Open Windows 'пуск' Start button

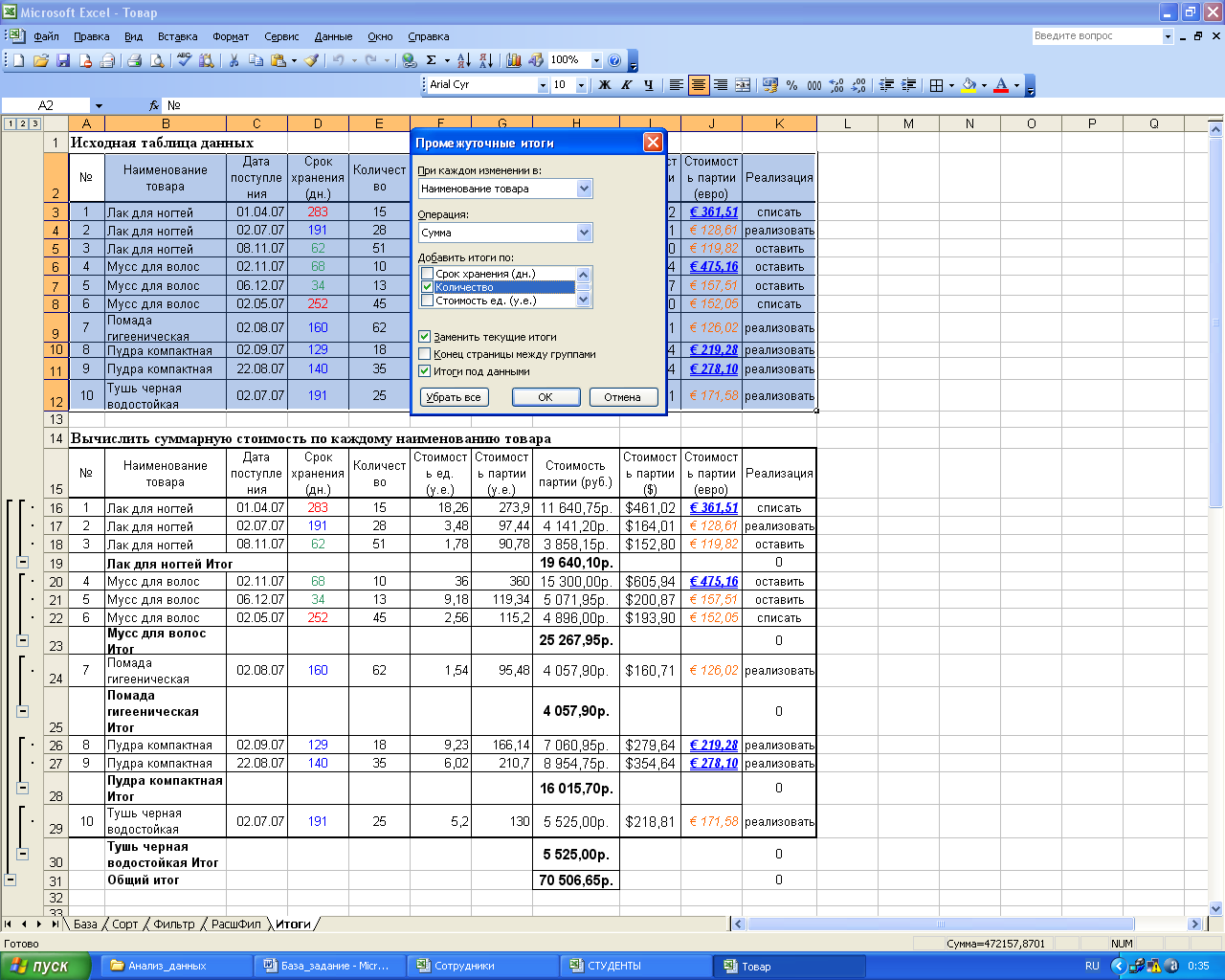point(45,966)
